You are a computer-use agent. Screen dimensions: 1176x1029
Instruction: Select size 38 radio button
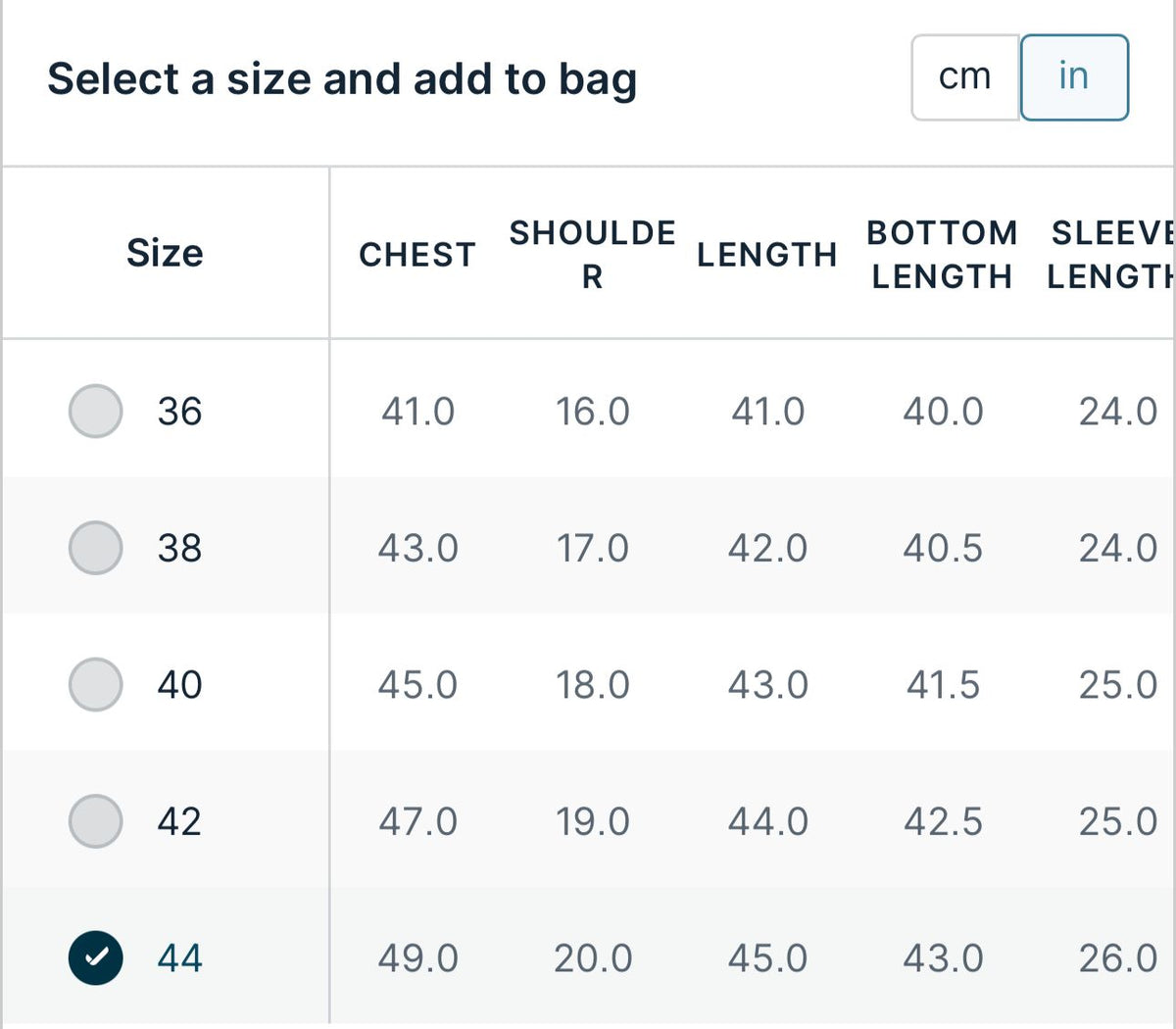pyautogui.click(x=95, y=547)
